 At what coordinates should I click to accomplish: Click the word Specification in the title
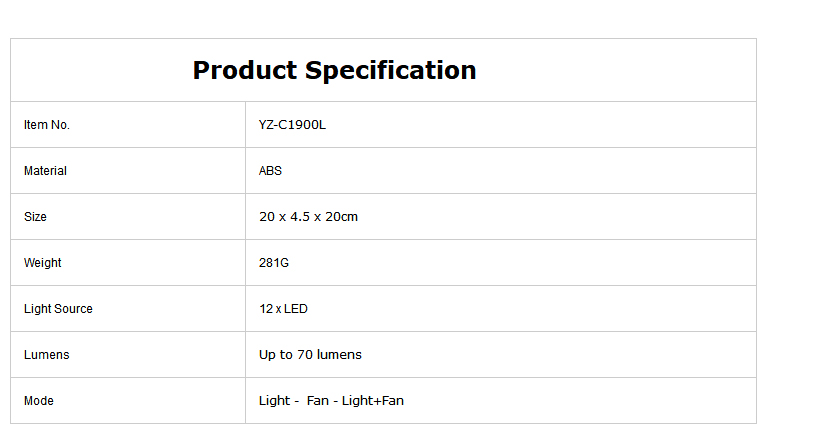pyautogui.click(x=391, y=70)
